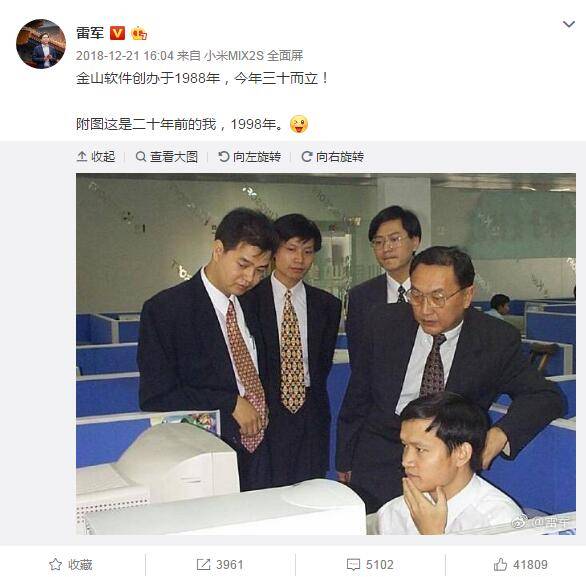Click the expanded post photo
This screenshot has height=577, width=586.
coord(326,354)
